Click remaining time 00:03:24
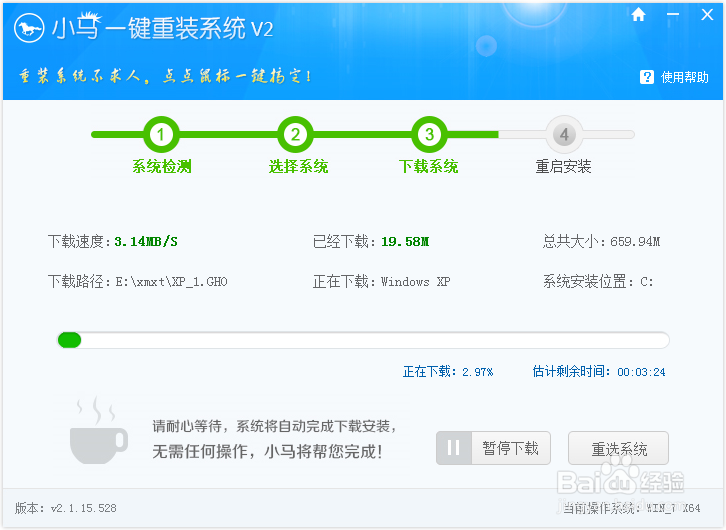The image size is (726, 530). click(641, 372)
